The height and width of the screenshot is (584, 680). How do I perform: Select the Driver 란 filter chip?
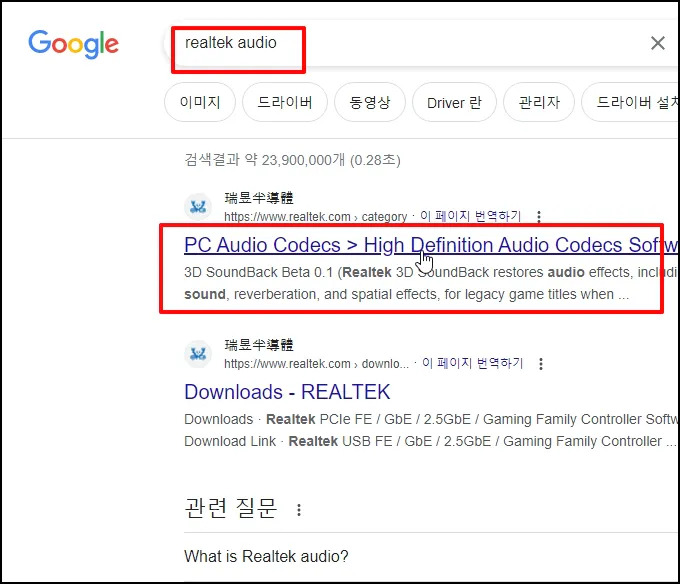[x=454, y=102]
